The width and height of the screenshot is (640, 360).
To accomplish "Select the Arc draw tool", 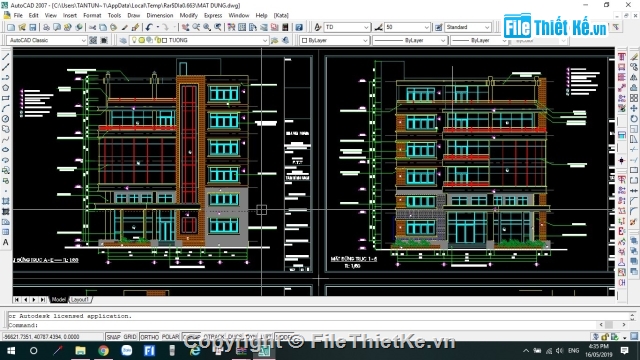I will tap(5, 108).
